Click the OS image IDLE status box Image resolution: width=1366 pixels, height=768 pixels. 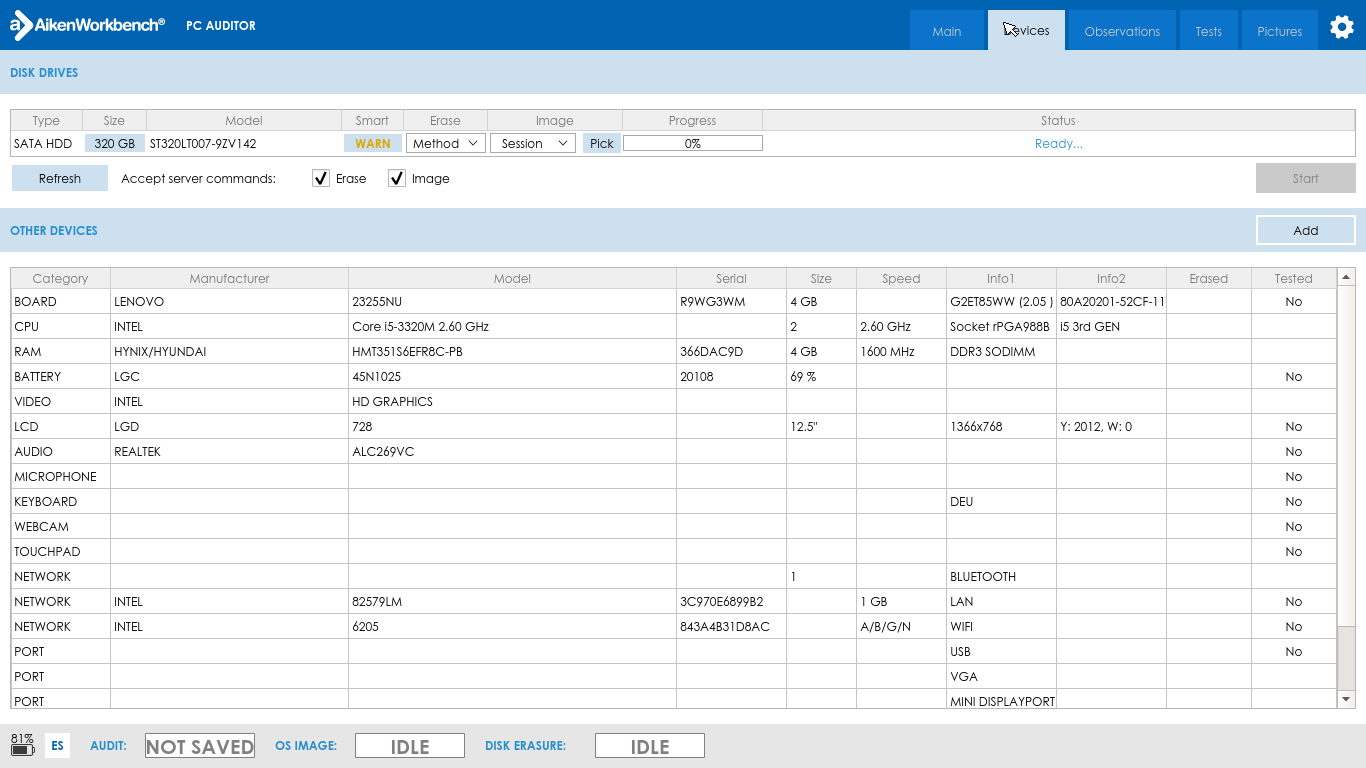tap(410, 745)
